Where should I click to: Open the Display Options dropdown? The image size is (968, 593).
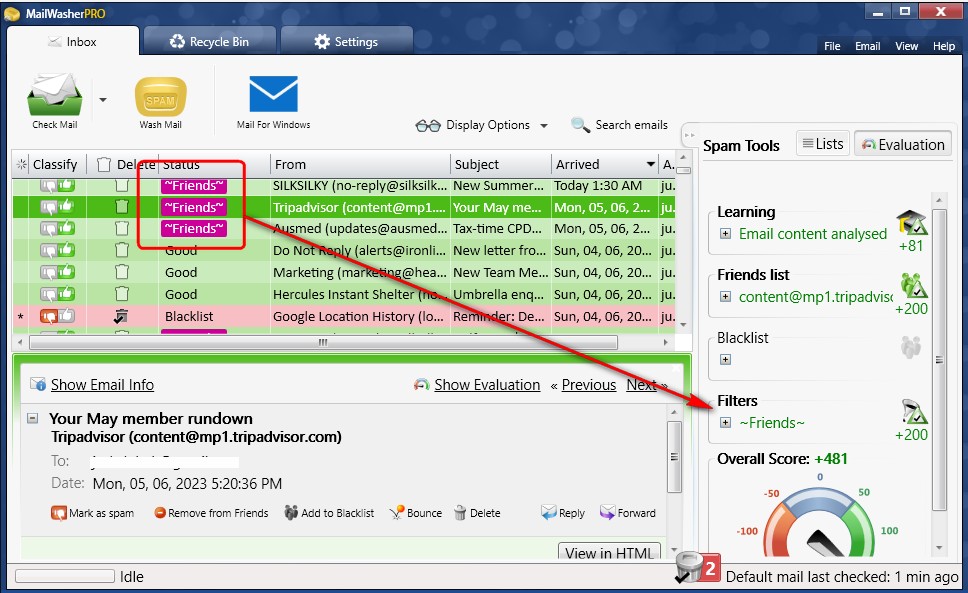click(482, 125)
